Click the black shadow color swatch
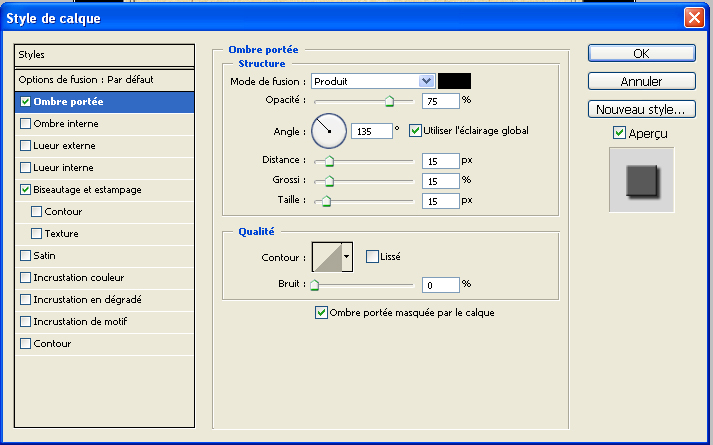Screen dimensions: 713x445 pos(454,81)
